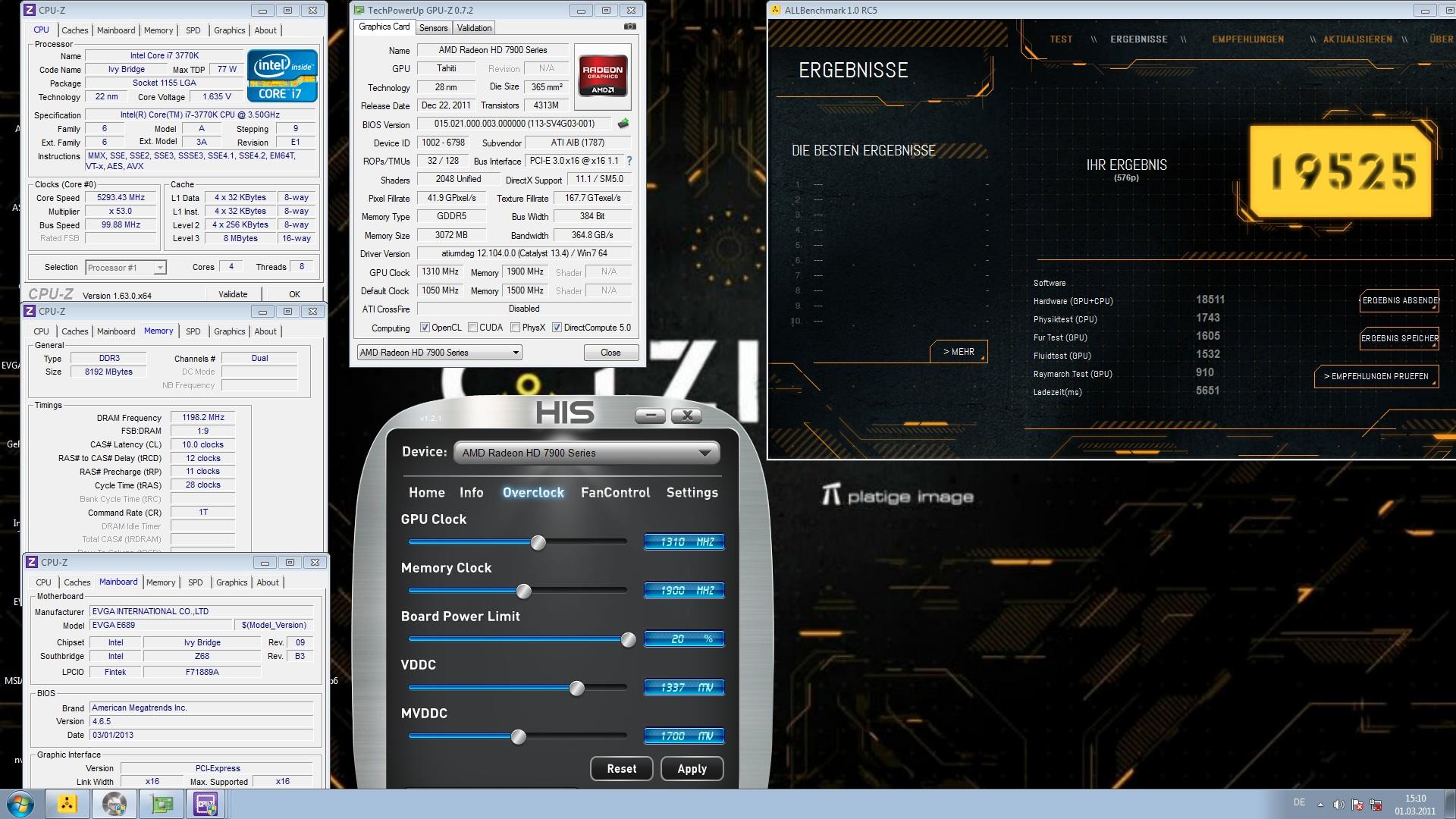Open About tab in Memory CPU-Z window
The width and height of the screenshot is (1456, 819).
(x=265, y=331)
